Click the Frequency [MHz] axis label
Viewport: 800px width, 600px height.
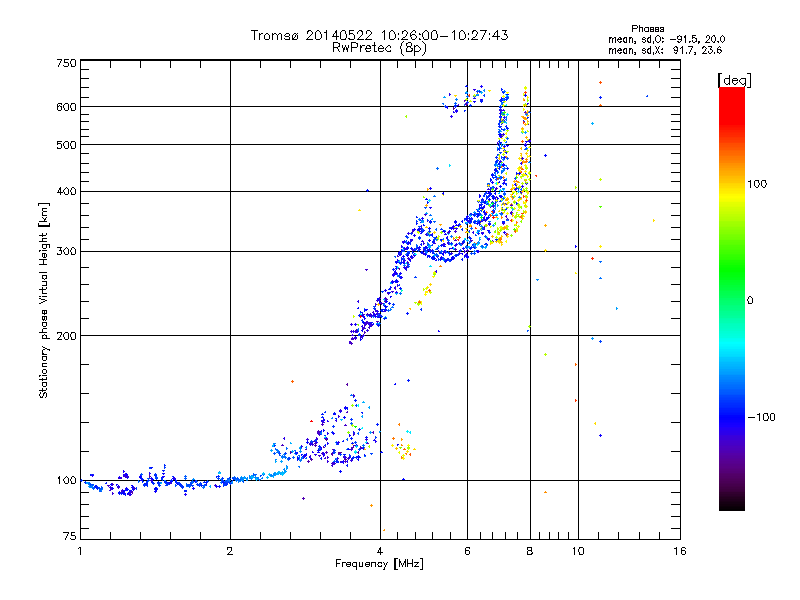[x=379, y=564]
